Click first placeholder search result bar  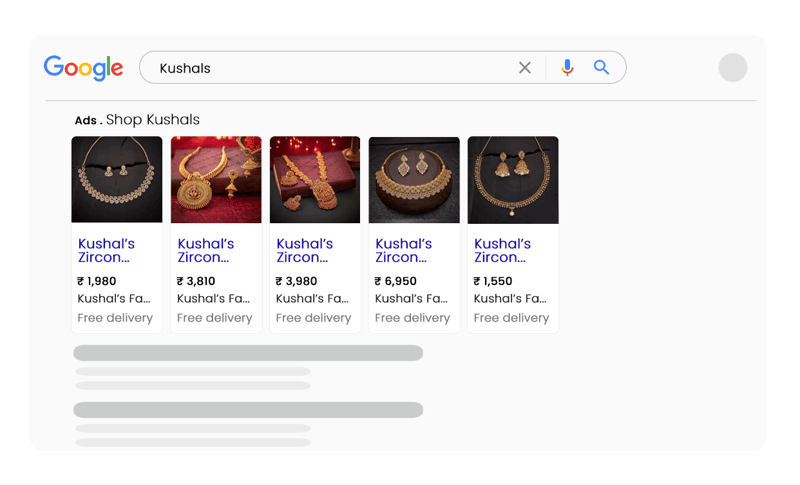point(248,353)
